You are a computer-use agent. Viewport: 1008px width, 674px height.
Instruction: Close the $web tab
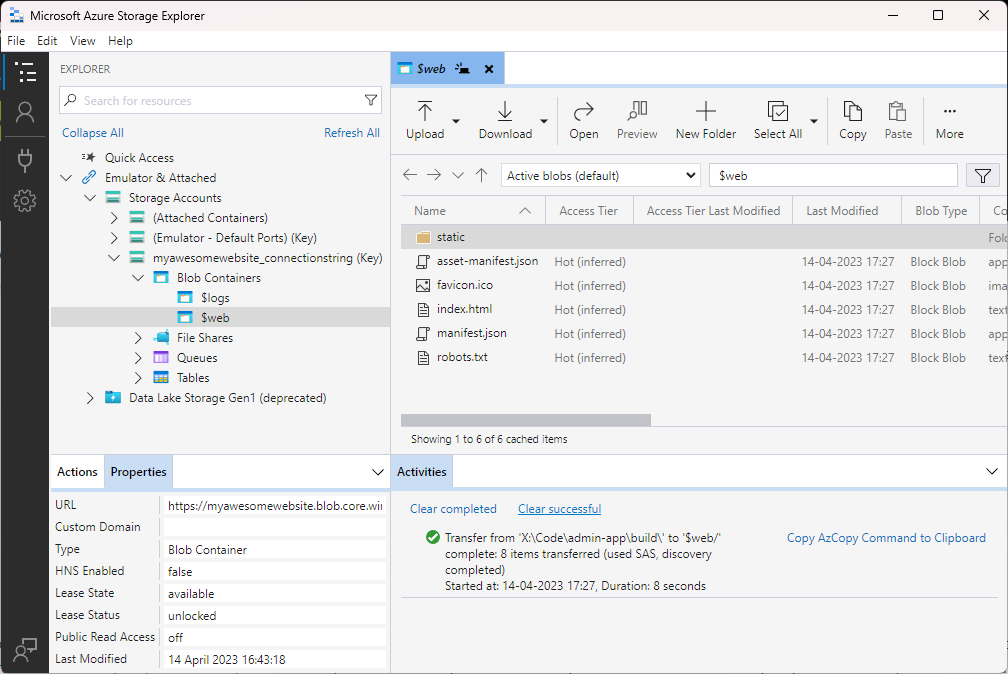click(x=489, y=69)
